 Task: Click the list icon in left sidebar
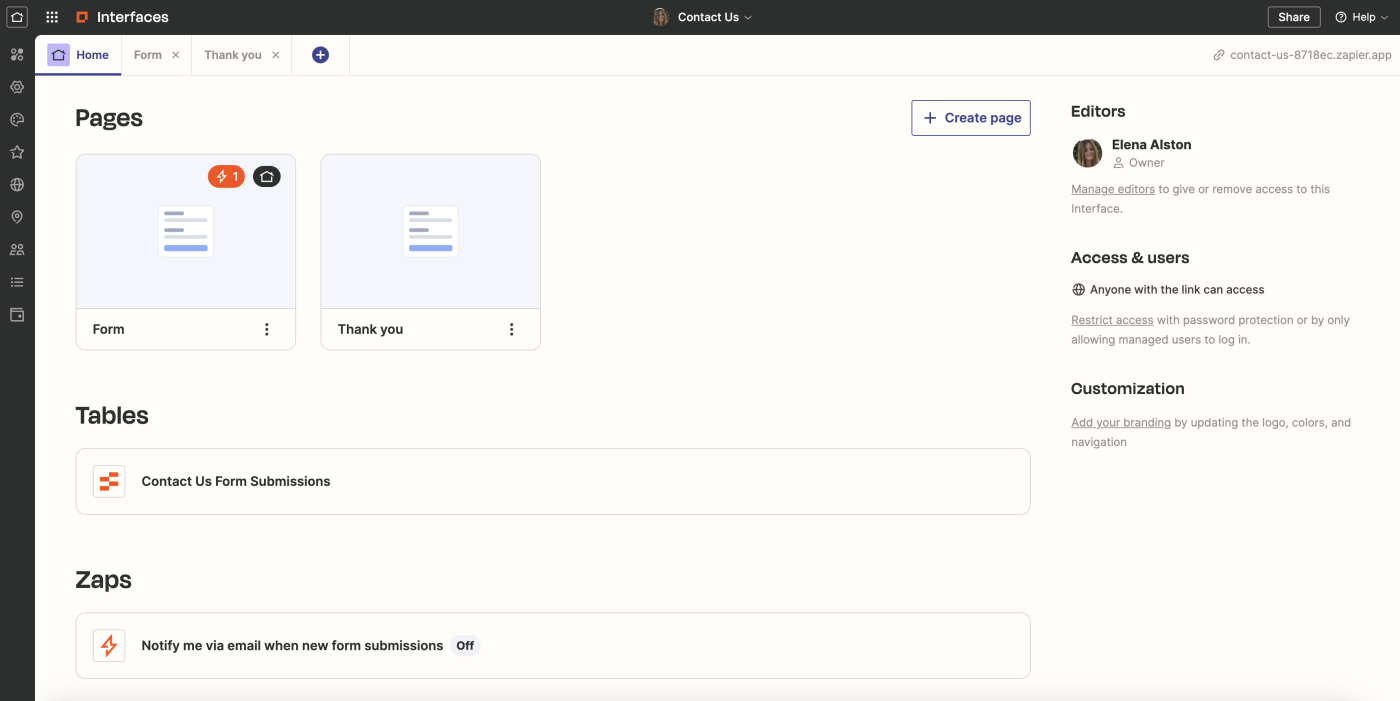[17, 282]
